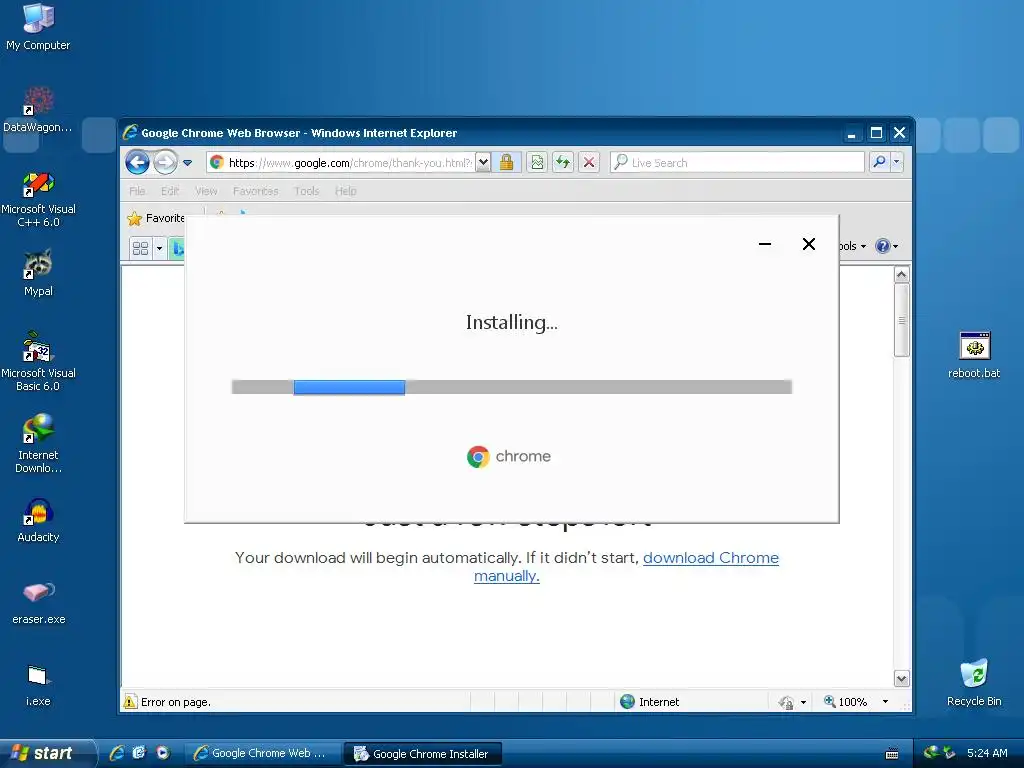
Task: Click the red Stop loading button
Action: point(589,162)
